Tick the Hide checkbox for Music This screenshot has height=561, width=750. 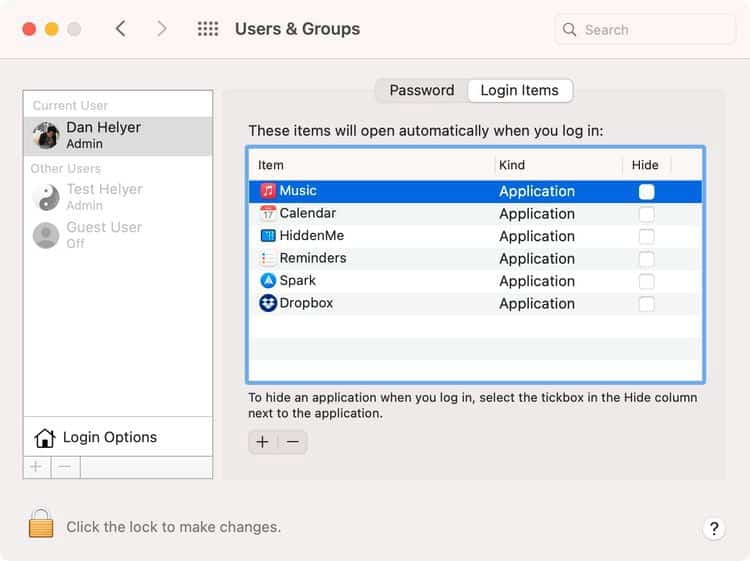pos(647,191)
